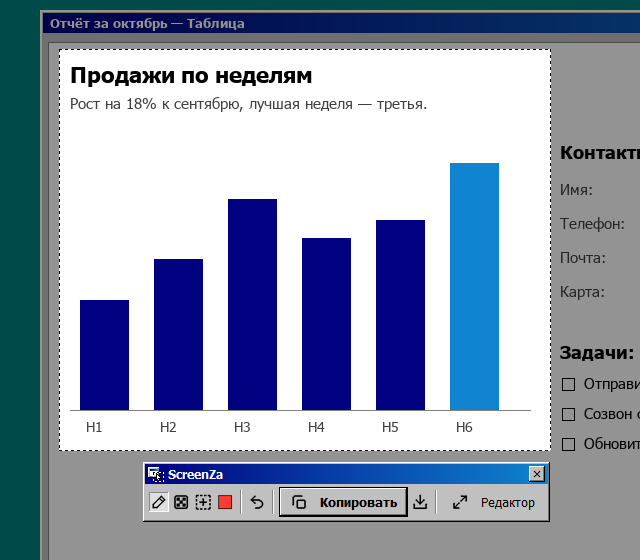The width and height of the screenshot is (640, 560).
Task: Click the subtitle starting with Рост на 18%
Action: point(248,104)
